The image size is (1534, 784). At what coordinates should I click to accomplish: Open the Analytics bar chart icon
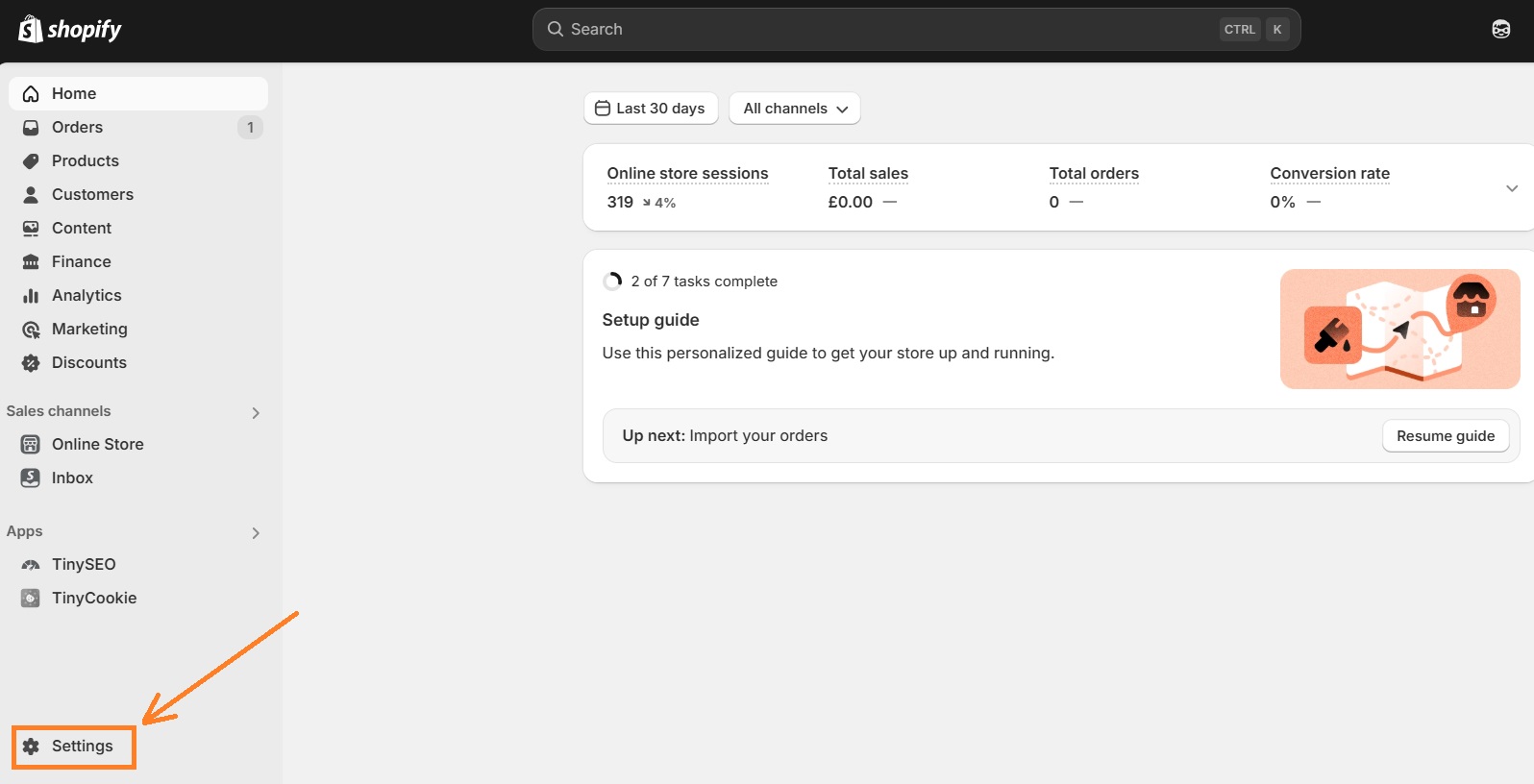click(x=31, y=295)
